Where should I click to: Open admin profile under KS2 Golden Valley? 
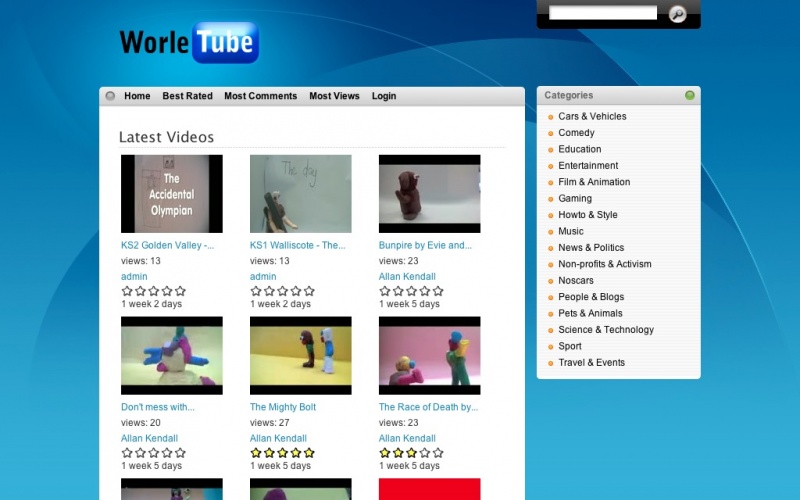click(134, 277)
